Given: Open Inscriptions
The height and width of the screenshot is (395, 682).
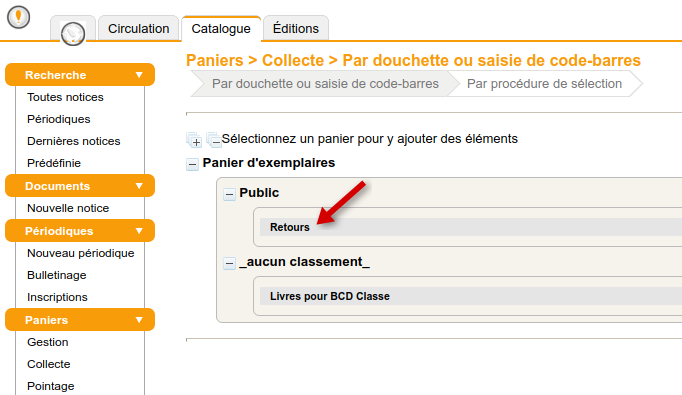Looking at the screenshot, I should 57,297.
